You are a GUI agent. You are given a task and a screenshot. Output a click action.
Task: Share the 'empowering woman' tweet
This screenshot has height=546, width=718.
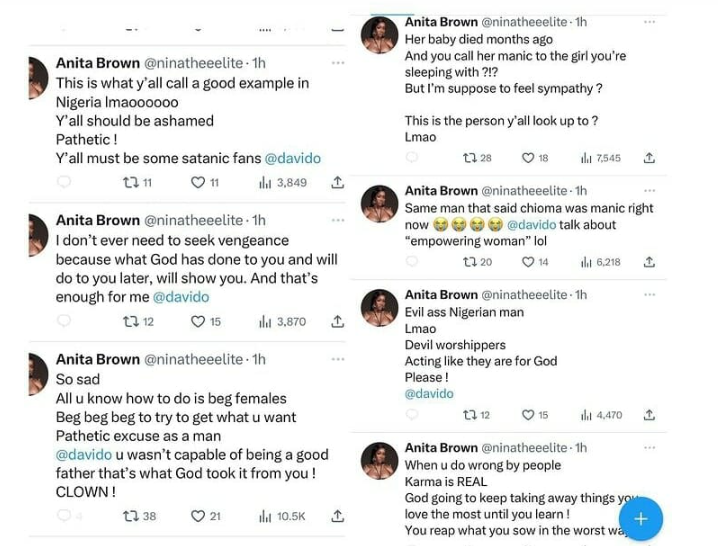click(649, 262)
